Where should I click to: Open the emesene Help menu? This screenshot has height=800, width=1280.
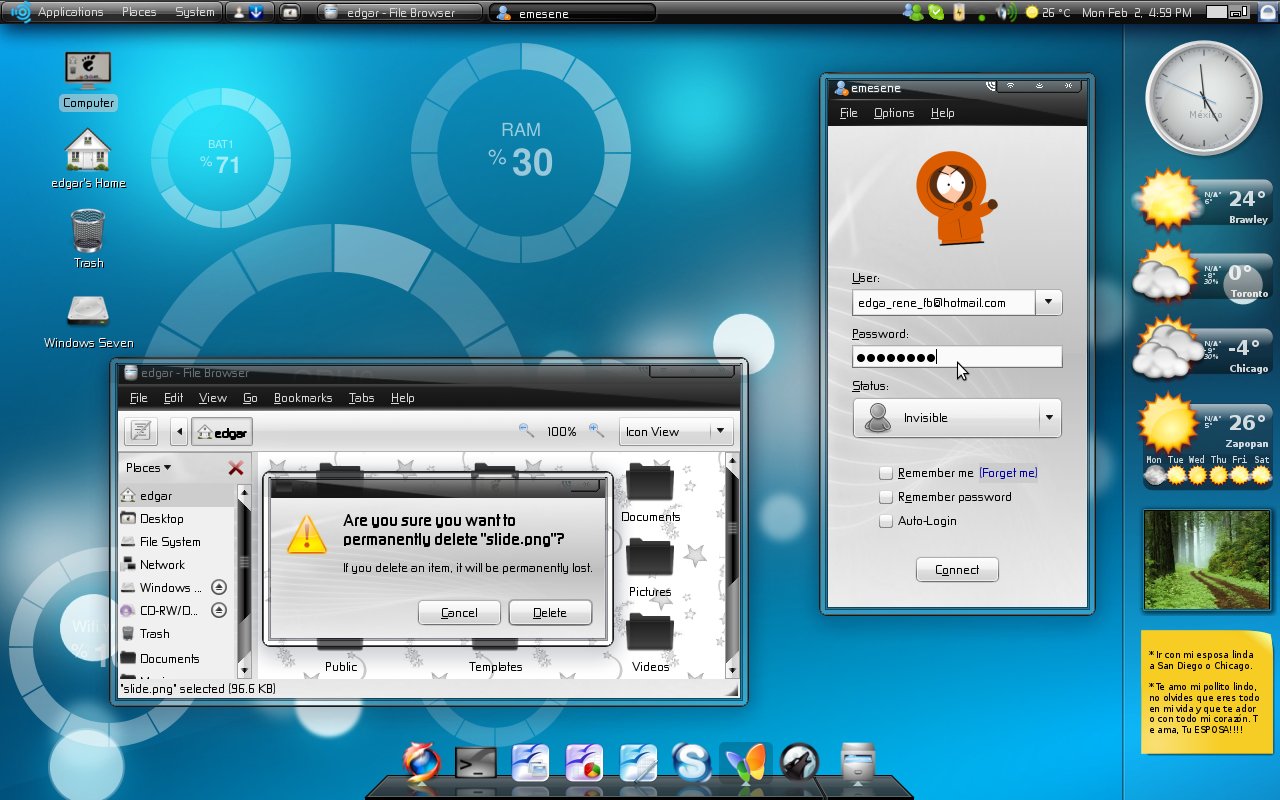point(942,113)
